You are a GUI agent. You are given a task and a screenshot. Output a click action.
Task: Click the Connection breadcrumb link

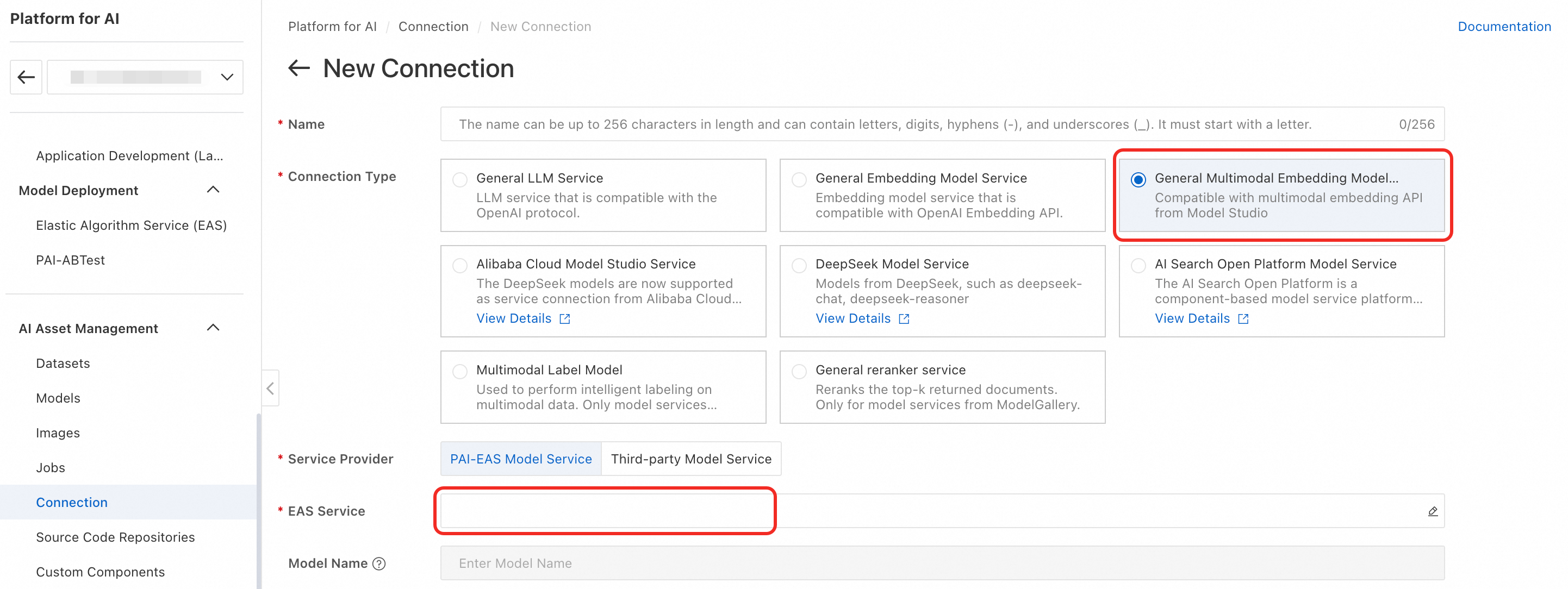[433, 27]
